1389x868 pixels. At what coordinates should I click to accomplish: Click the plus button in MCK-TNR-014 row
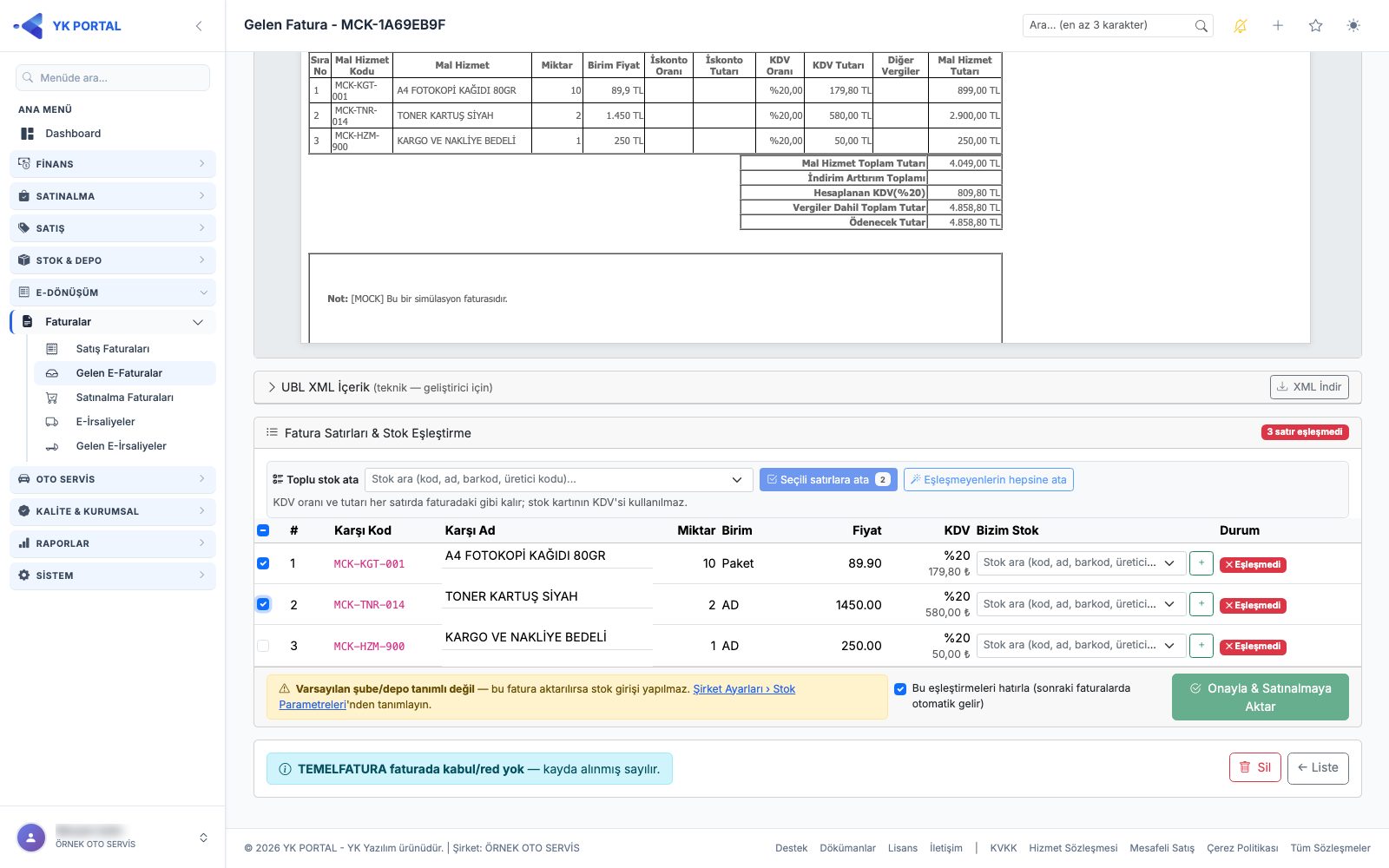point(1201,604)
